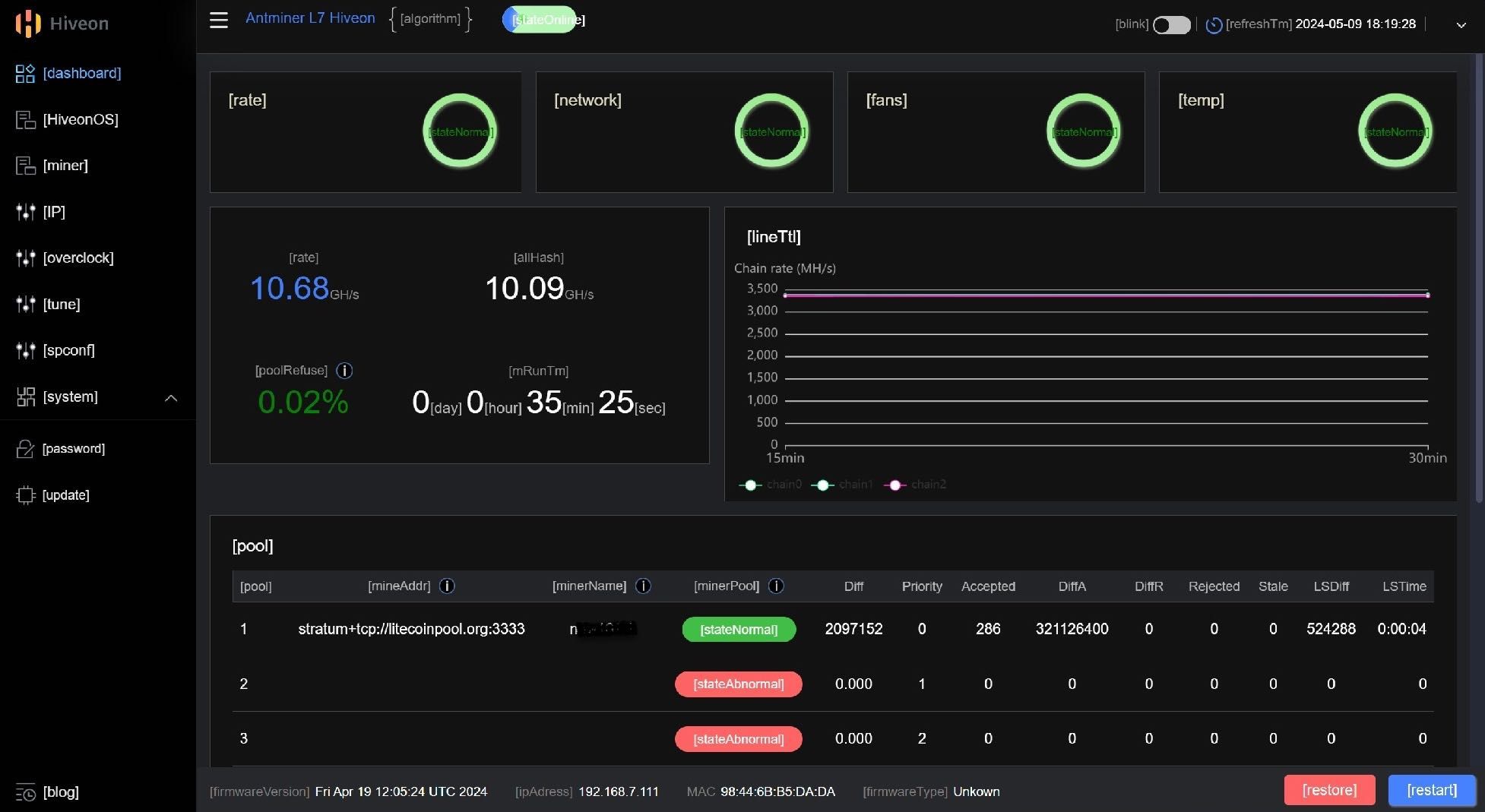Click the algorithm label in header
The height and width of the screenshot is (812, 1485).
(x=430, y=19)
